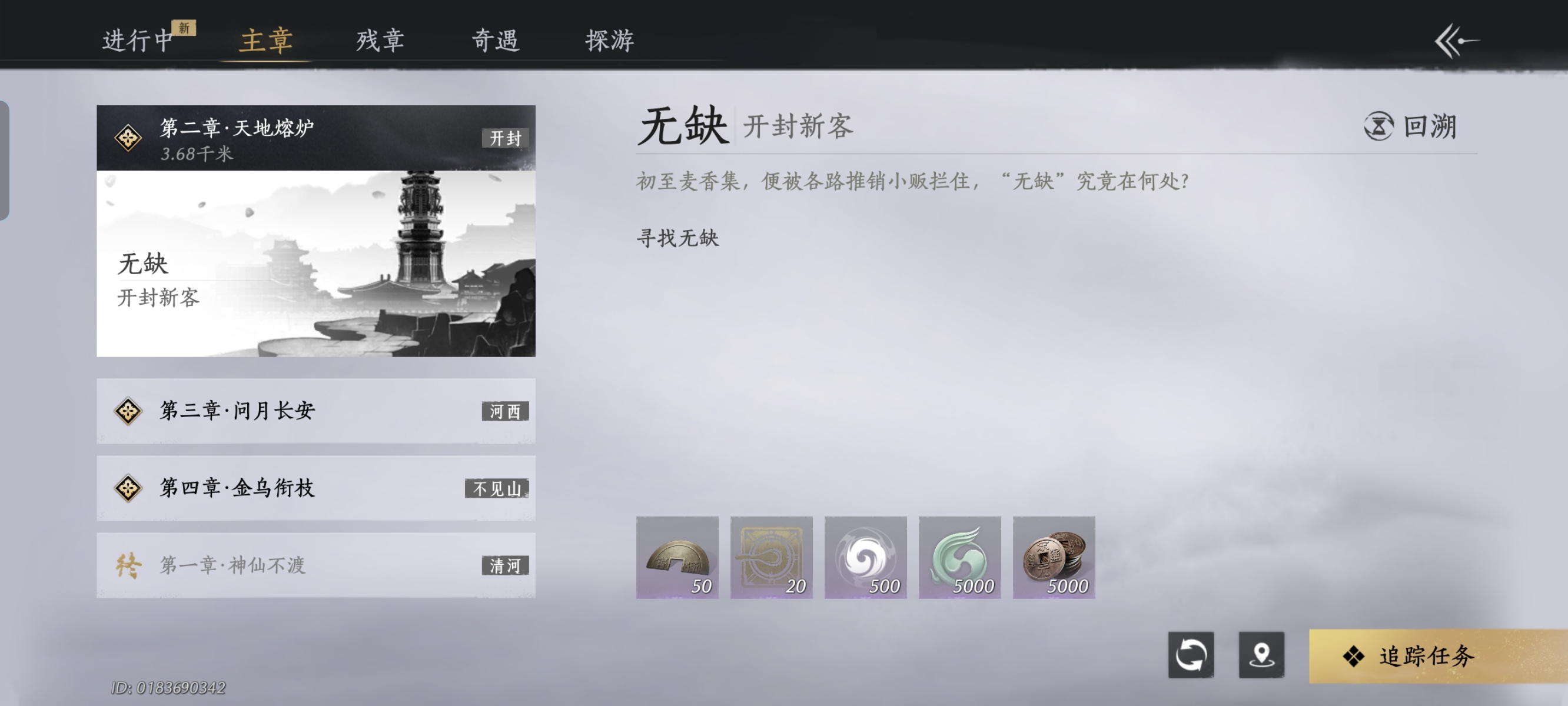
Task: Click the 回溯 hourglass icon
Action: click(1378, 126)
